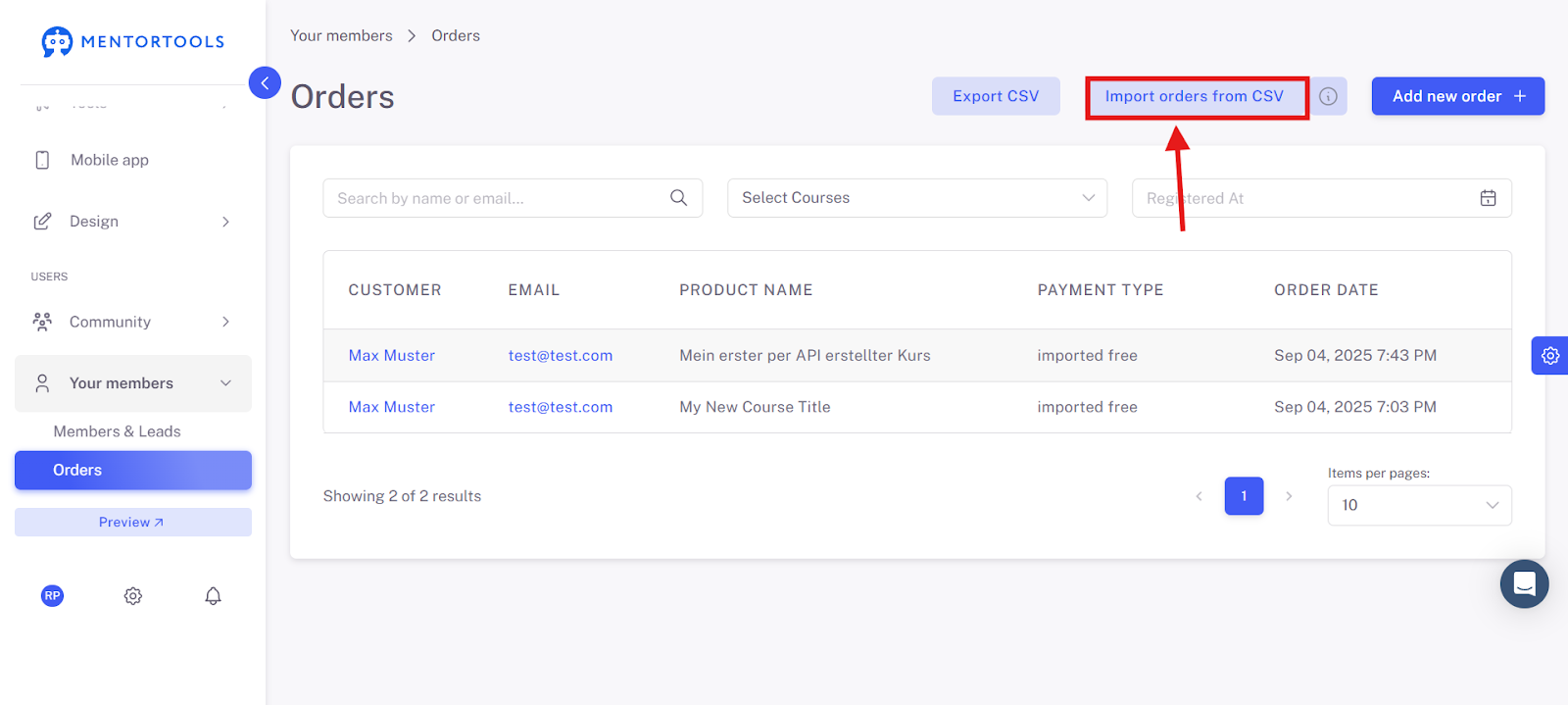Click 'Showing 2 of 2 results' text
Image resolution: width=1568 pixels, height=705 pixels.
pyautogui.click(x=402, y=496)
